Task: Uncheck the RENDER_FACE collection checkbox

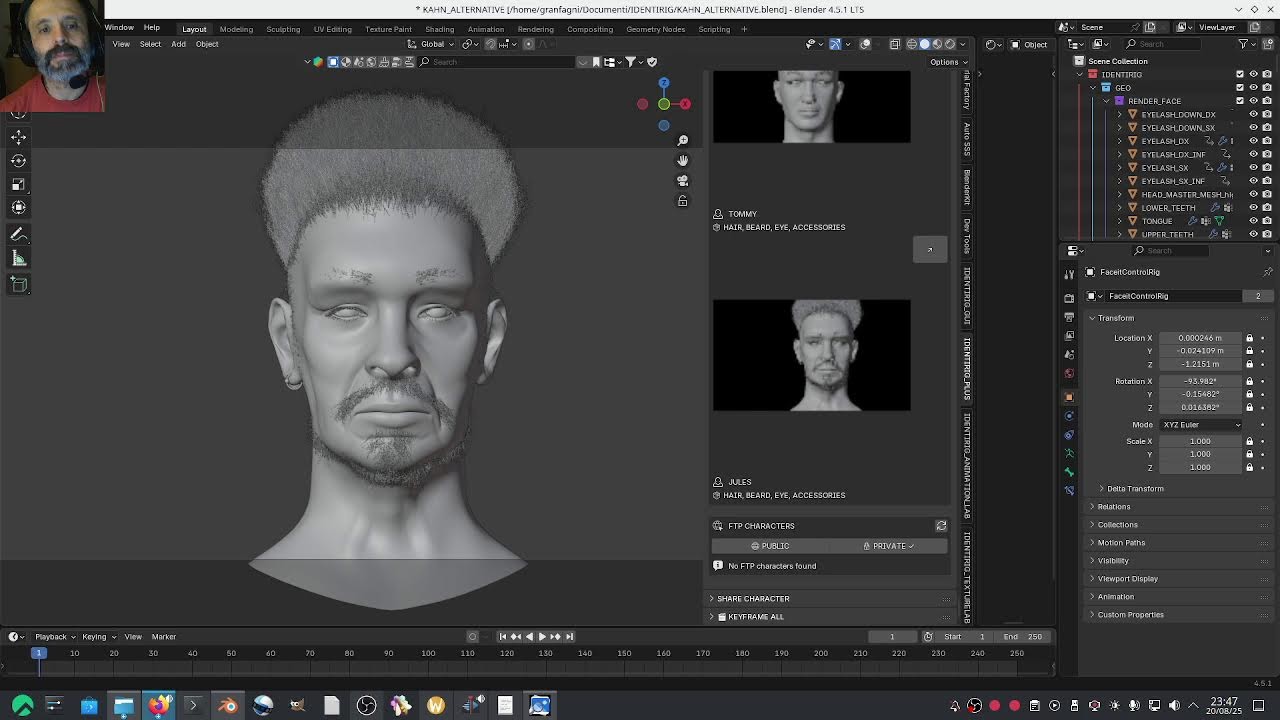Action: point(1240,101)
